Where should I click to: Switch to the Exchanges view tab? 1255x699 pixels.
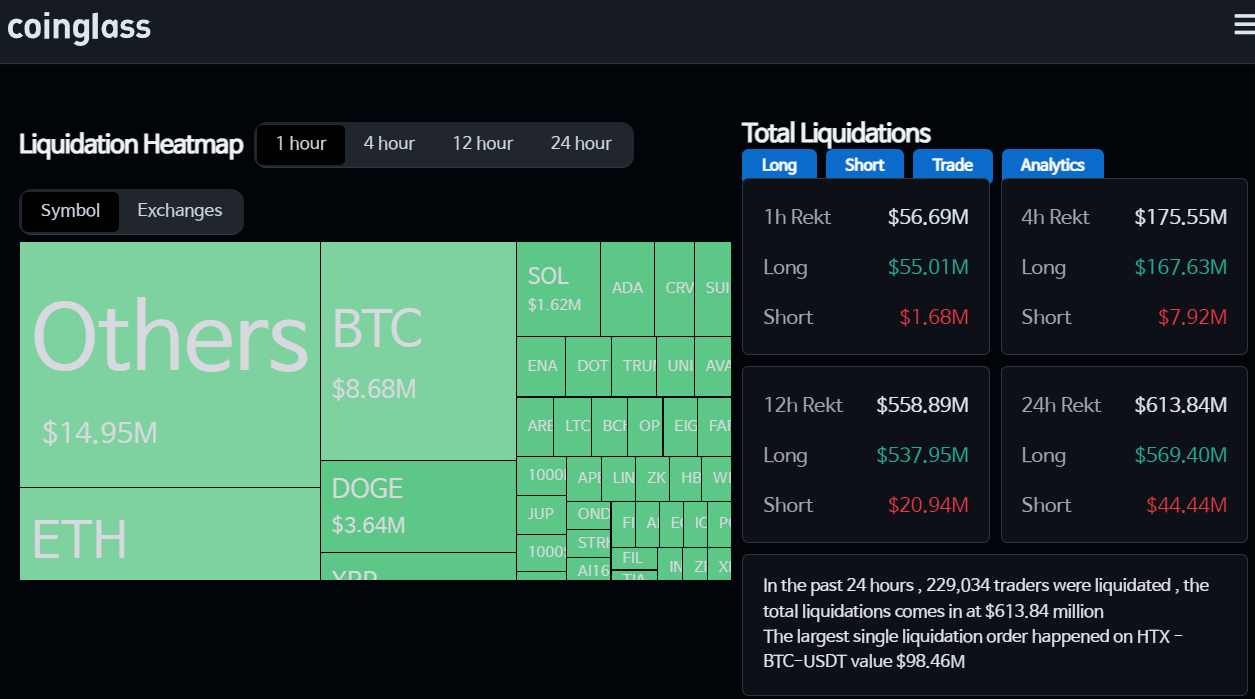pyautogui.click(x=180, y=211)
